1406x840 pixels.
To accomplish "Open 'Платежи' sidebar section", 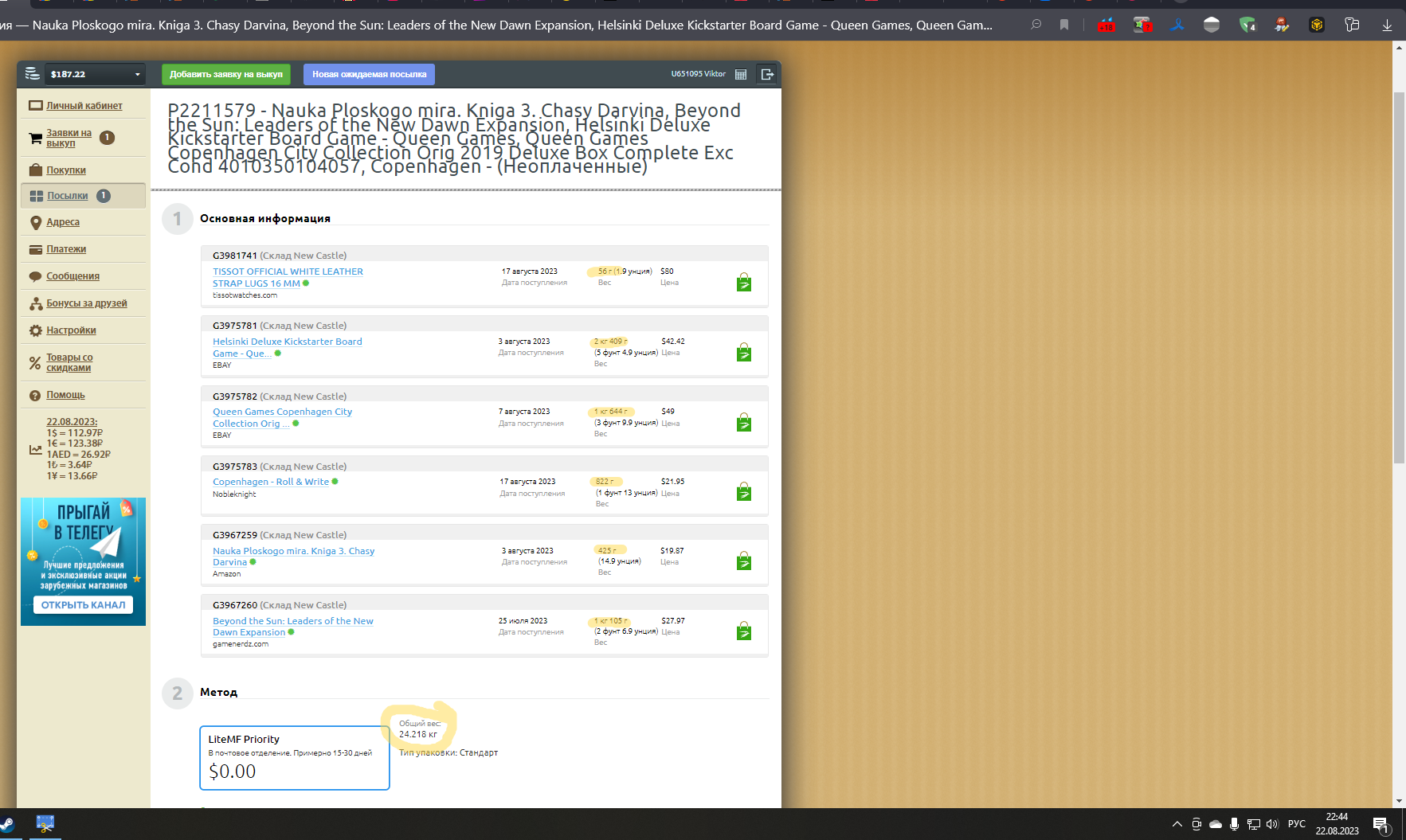I will 66,249.
